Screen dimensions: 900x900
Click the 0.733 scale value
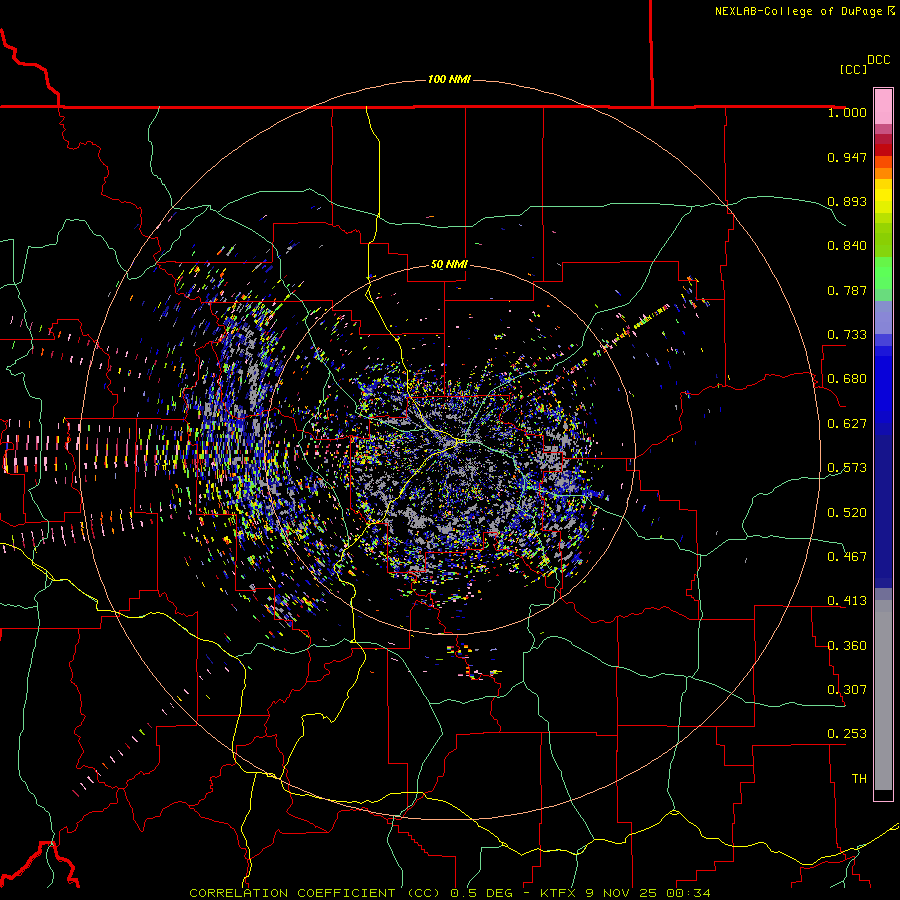(x=847, y=335)
